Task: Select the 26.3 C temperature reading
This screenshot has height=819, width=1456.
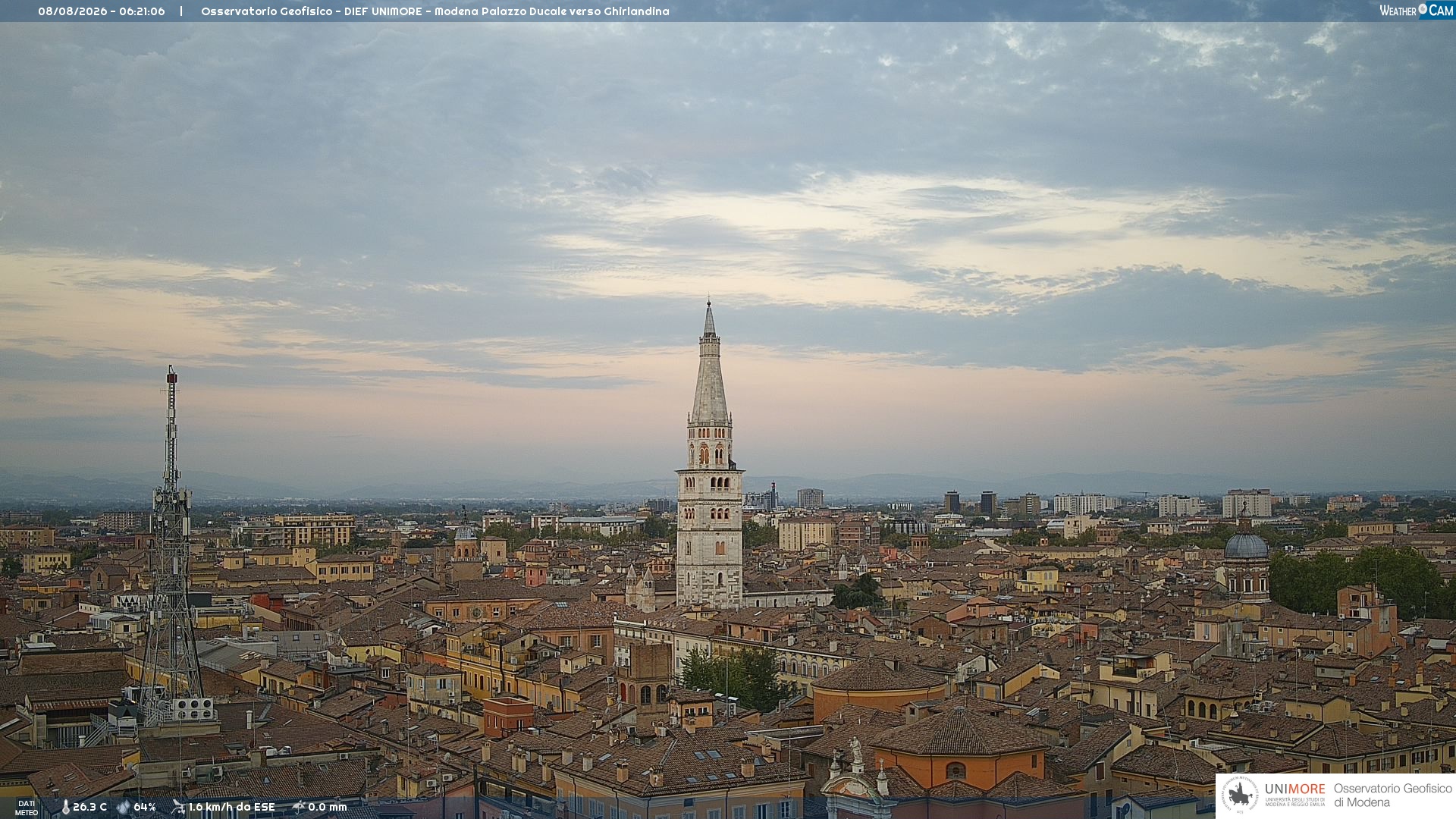Action: pos(89,808)
